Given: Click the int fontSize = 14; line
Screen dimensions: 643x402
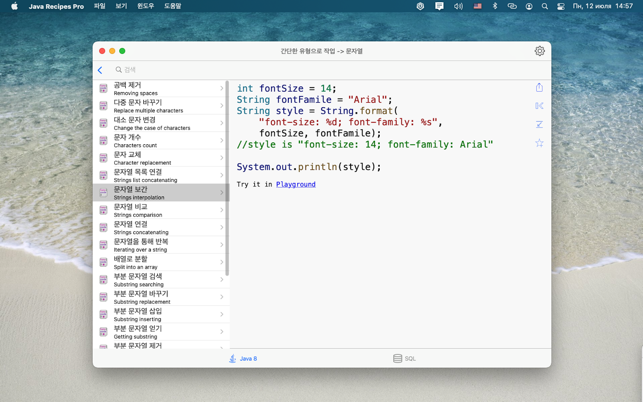Looking at the screenshot, I should (286, 88).
